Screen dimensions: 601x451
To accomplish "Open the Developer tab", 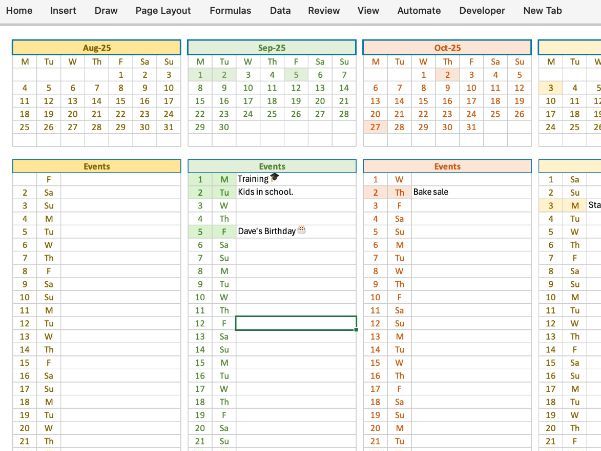I will [482, 11].
